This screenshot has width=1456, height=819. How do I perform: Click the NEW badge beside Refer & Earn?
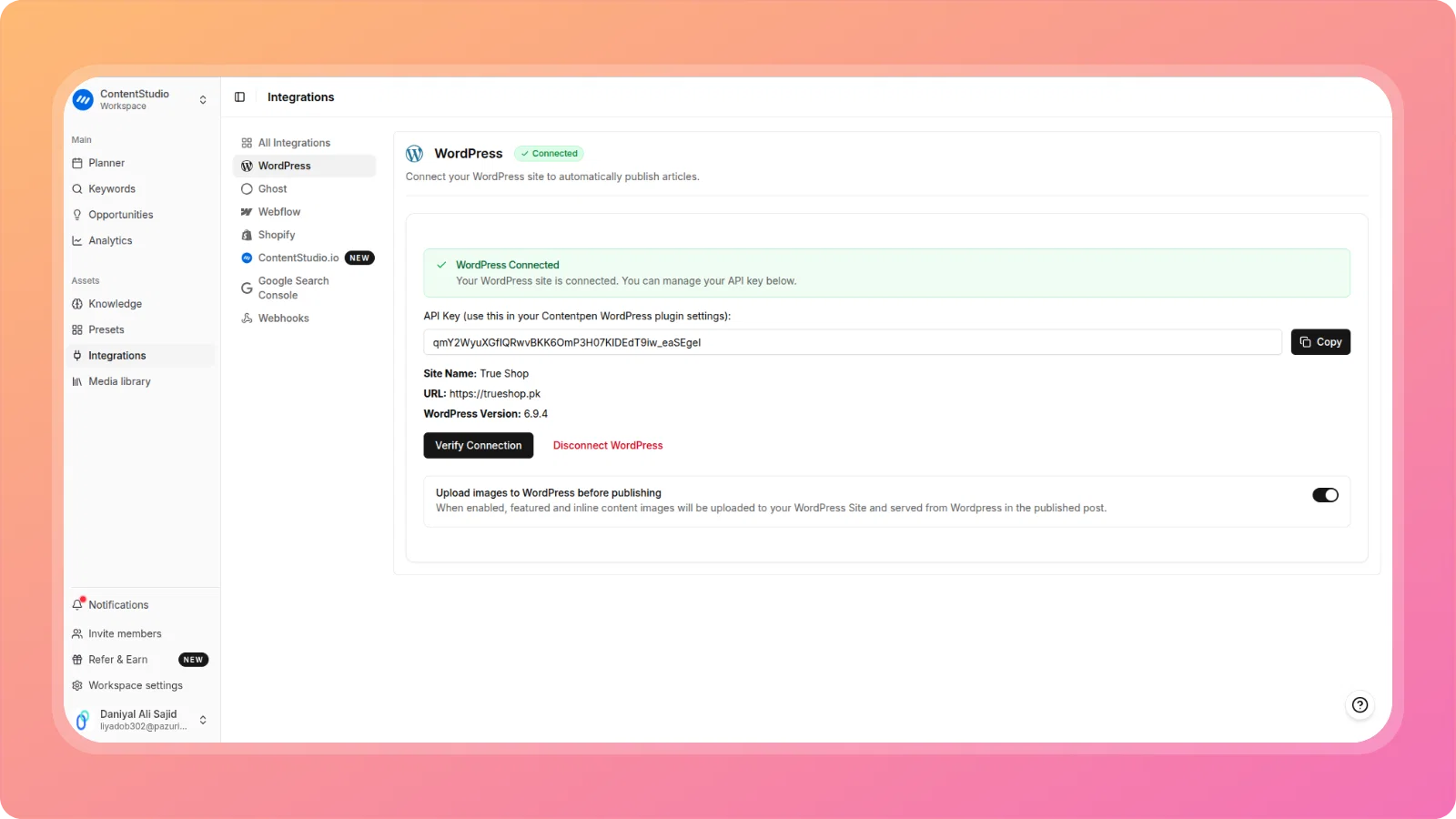click(x=193, y=660)
